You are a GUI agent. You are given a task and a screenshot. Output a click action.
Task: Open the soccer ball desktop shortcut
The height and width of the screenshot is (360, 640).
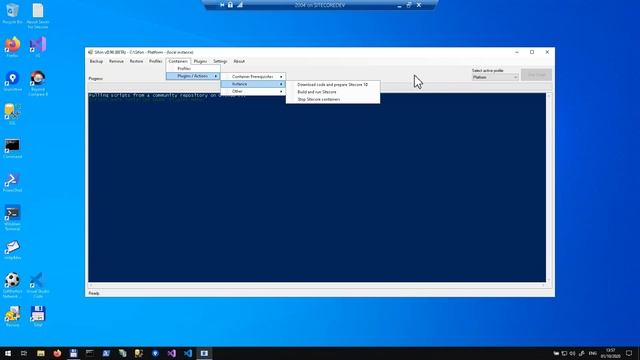pyautogui.click(x=12, y=285)
